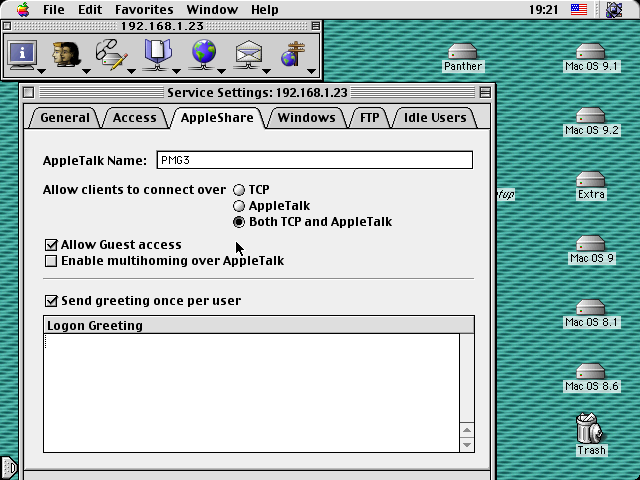The image size is (640, 480).
Task: Select the AppleTalk radio button
Action: point(239,206)
